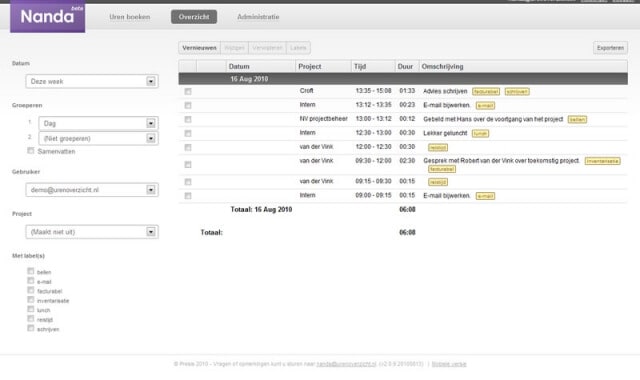Expand the Project '(Maakt niet uit)' dropdown
Image resolution: width=640 pixels, height=380 pixels.
92,232
